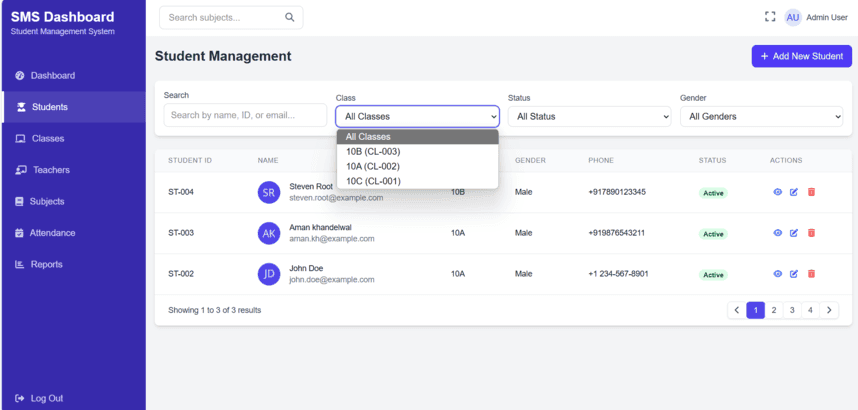This screenshot has width=858, height=410.
Task: Click the search magnifier icon in top bar
Action: click(289, 17)
